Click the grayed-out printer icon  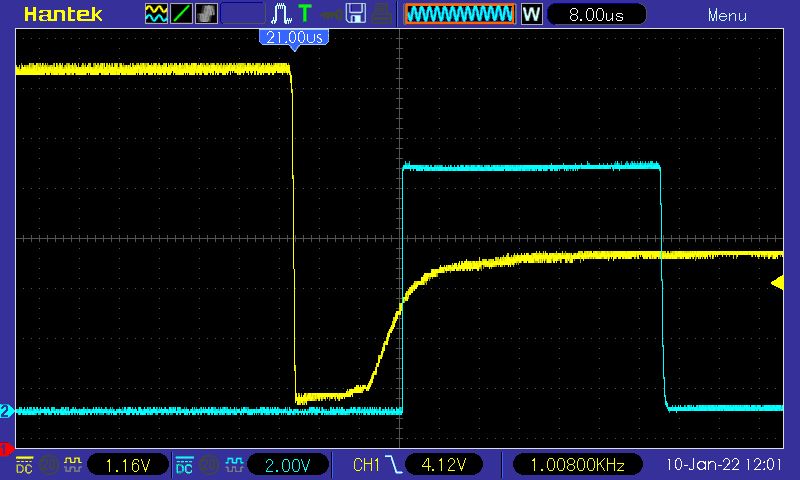click(x=381, y=14)
